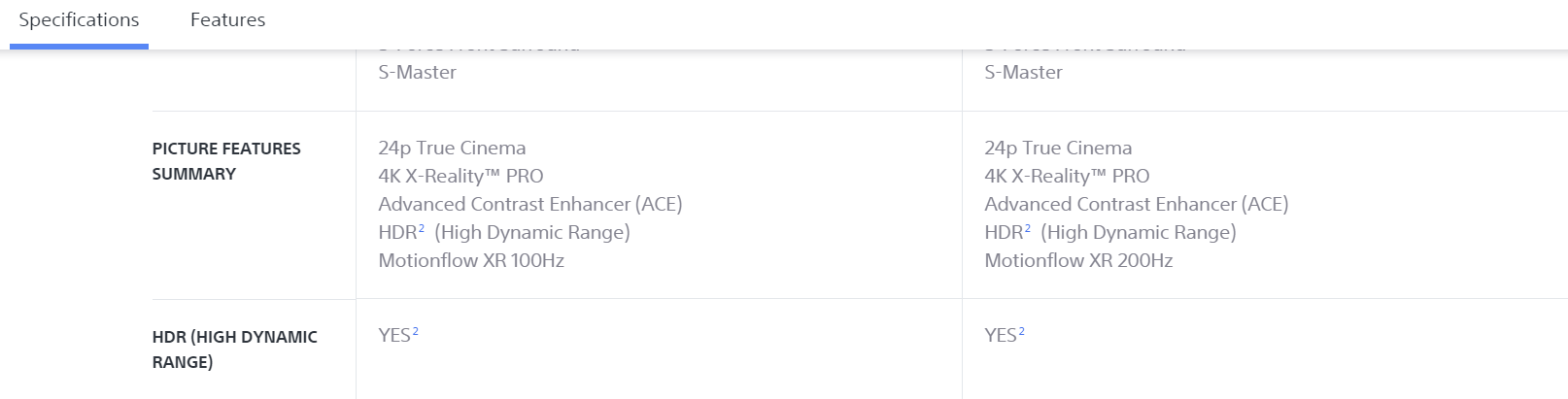Click footnote 2 beside HDR in left column

tap(422, 229)
